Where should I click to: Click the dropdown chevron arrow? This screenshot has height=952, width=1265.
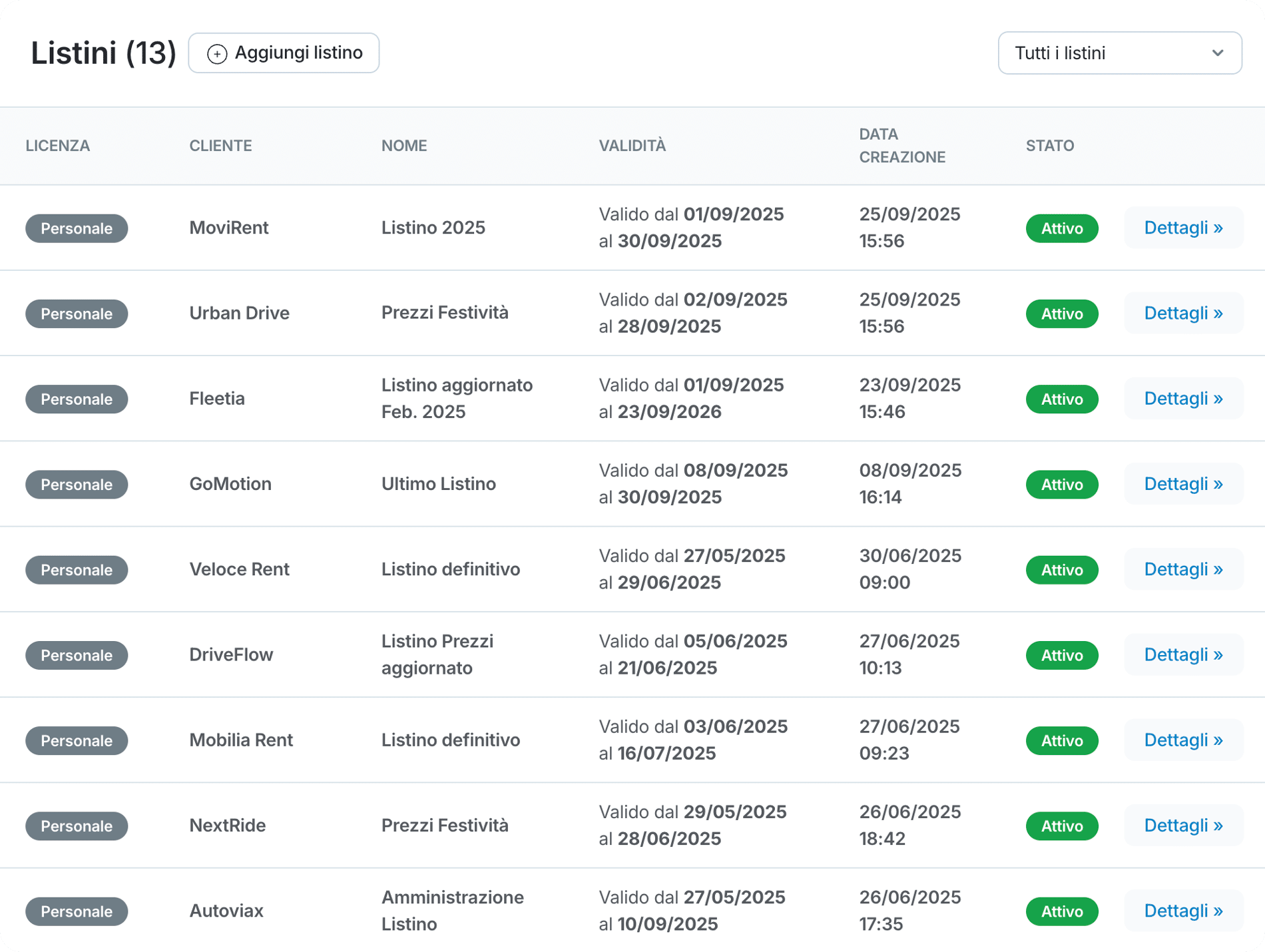[x=1217, y=53]
